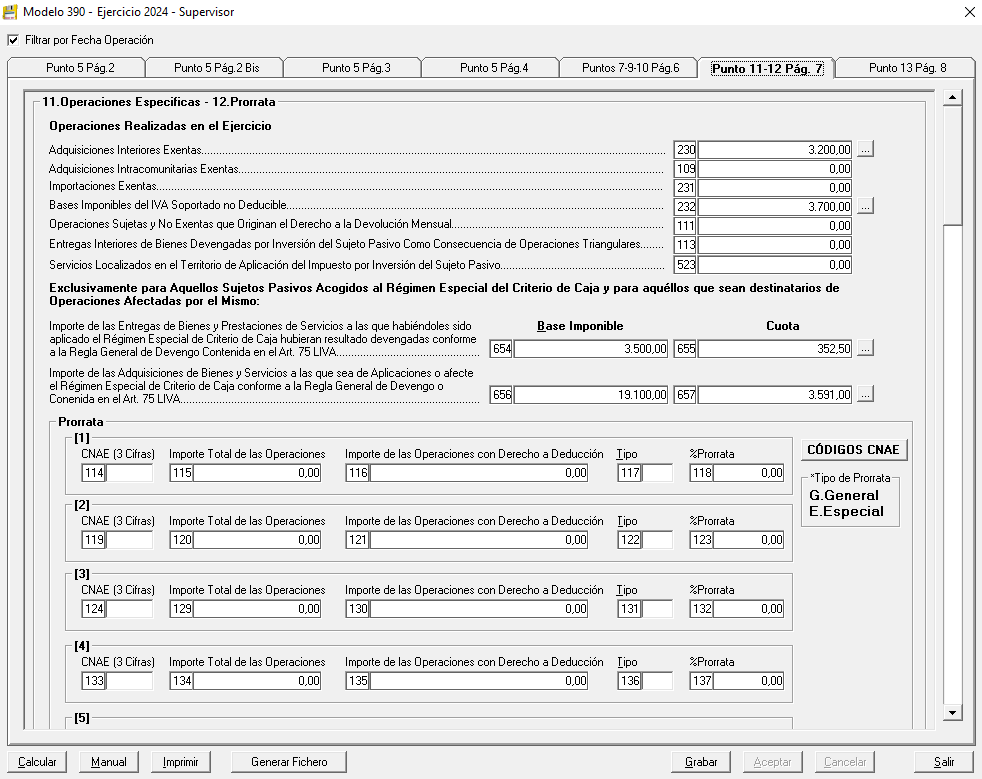Click the vertical scrollbar thumb

[x=953, y=165]
